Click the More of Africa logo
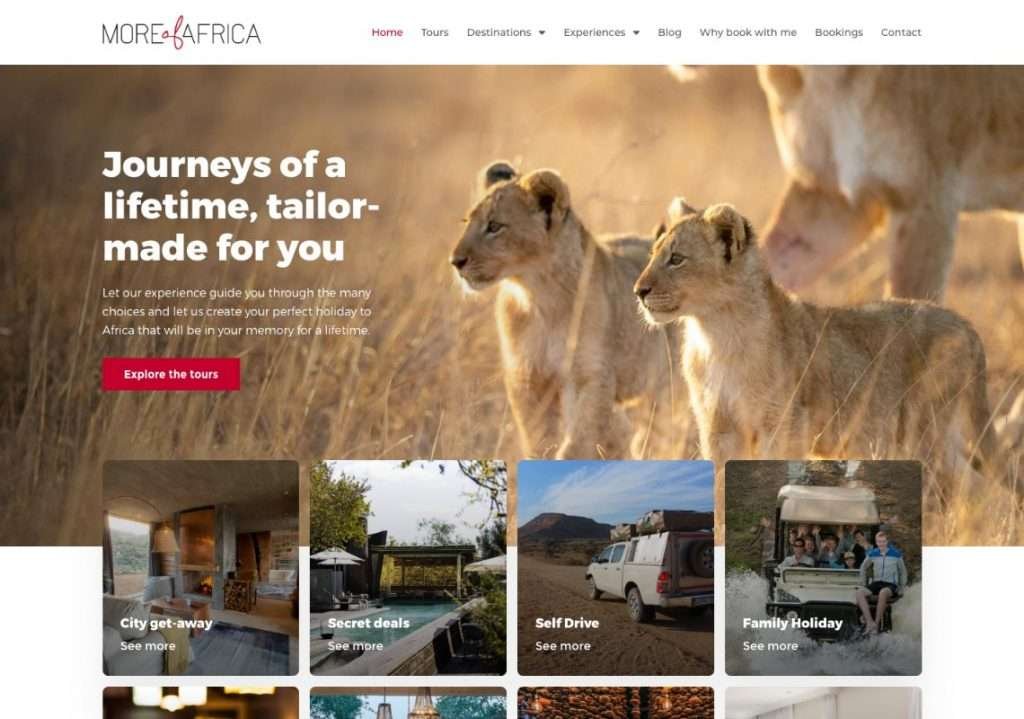1024x719 pixels. (x=181, y=33)
